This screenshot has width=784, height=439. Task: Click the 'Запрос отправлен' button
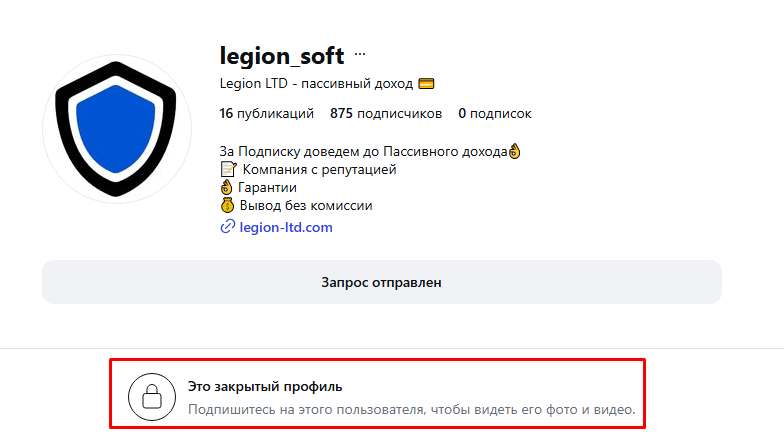(382, 282)
